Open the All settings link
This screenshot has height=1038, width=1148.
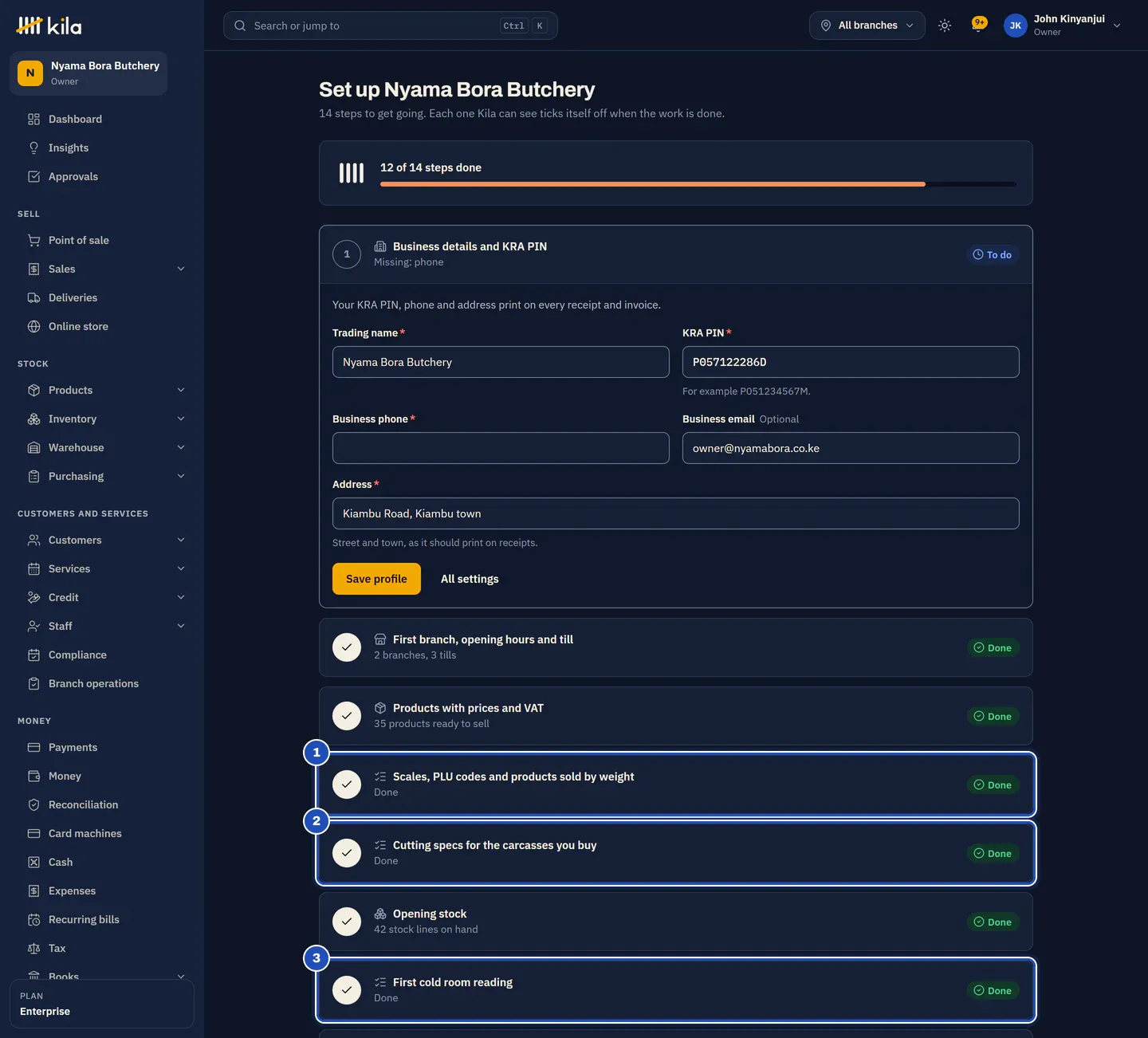[470, 579]
